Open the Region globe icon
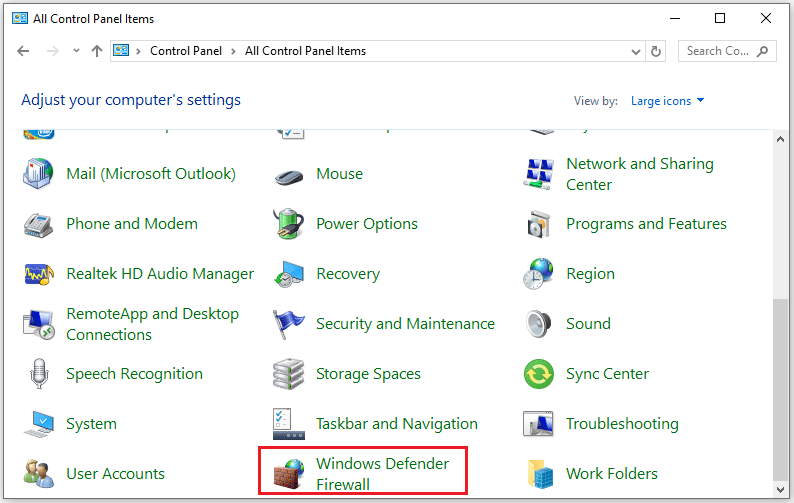Image resolution: width=794 pixels, height=503 pixels. (538, 274)
